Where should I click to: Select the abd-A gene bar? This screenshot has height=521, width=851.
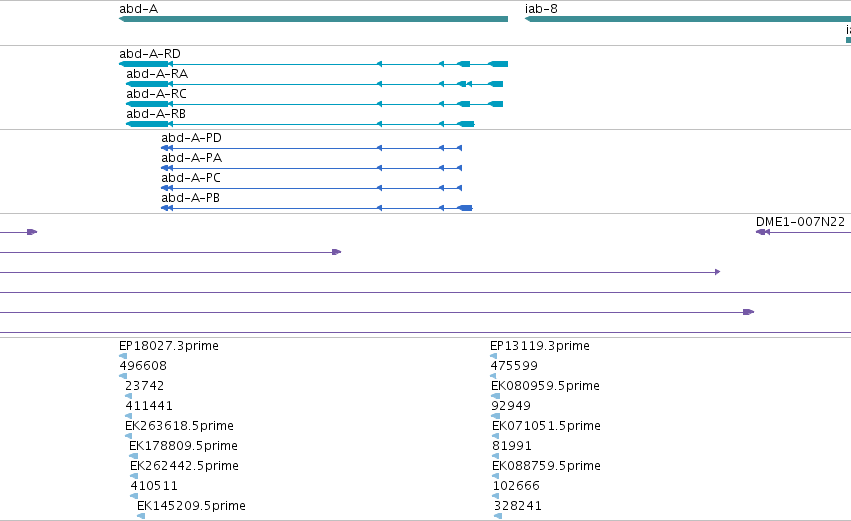coord(313,19)
